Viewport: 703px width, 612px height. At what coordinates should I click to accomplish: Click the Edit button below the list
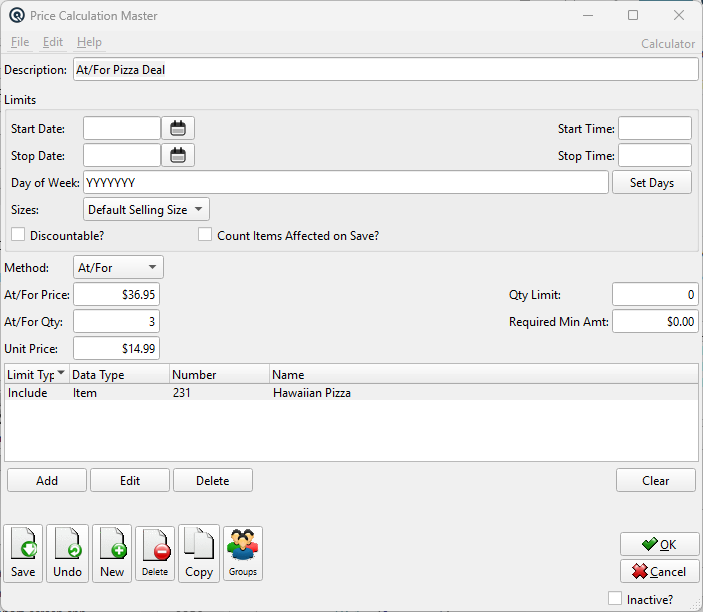coord(130,481)
